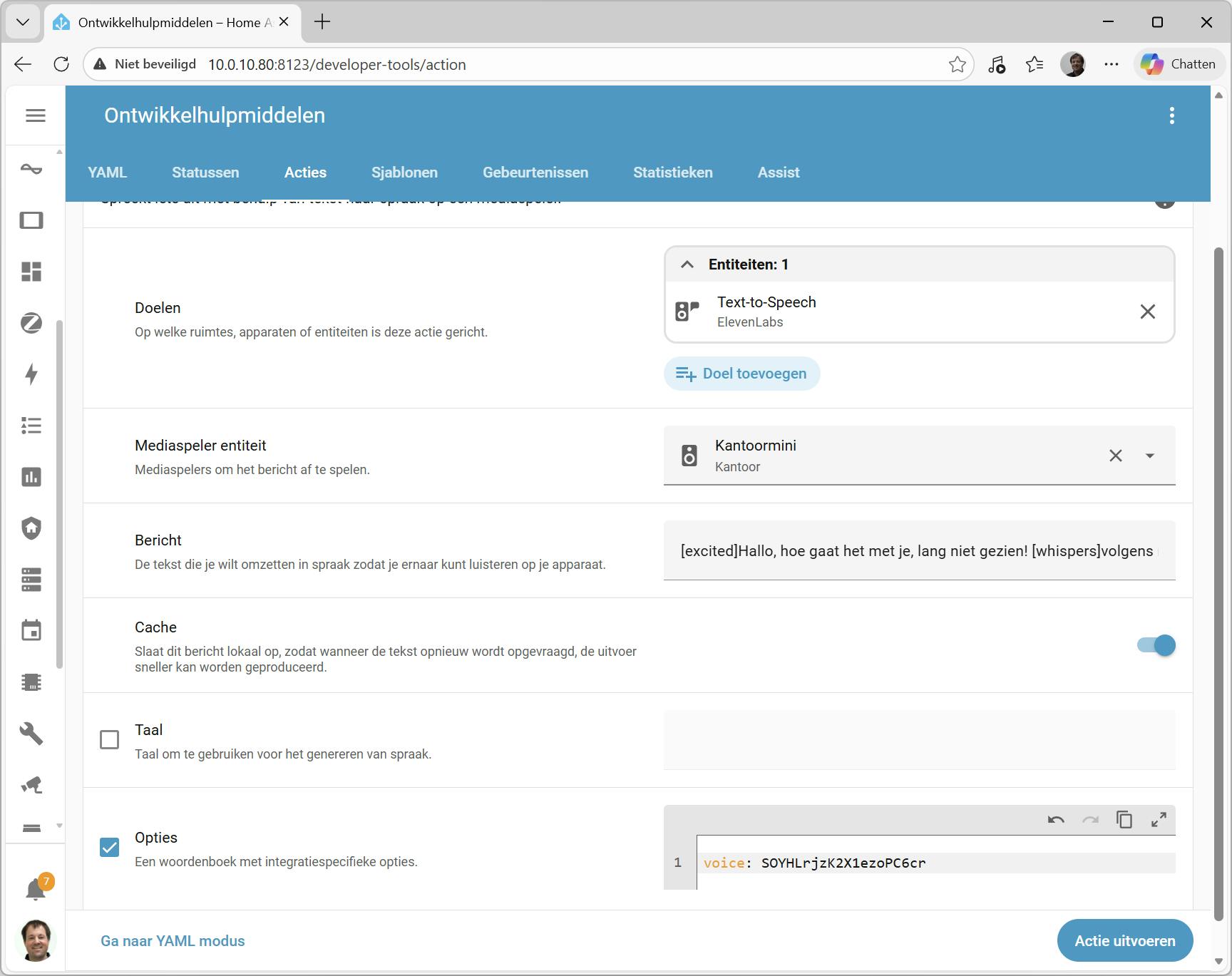Screen dimensions: 1232x976
Task: Click Doel toevoegen button
Action: (741, 374)
